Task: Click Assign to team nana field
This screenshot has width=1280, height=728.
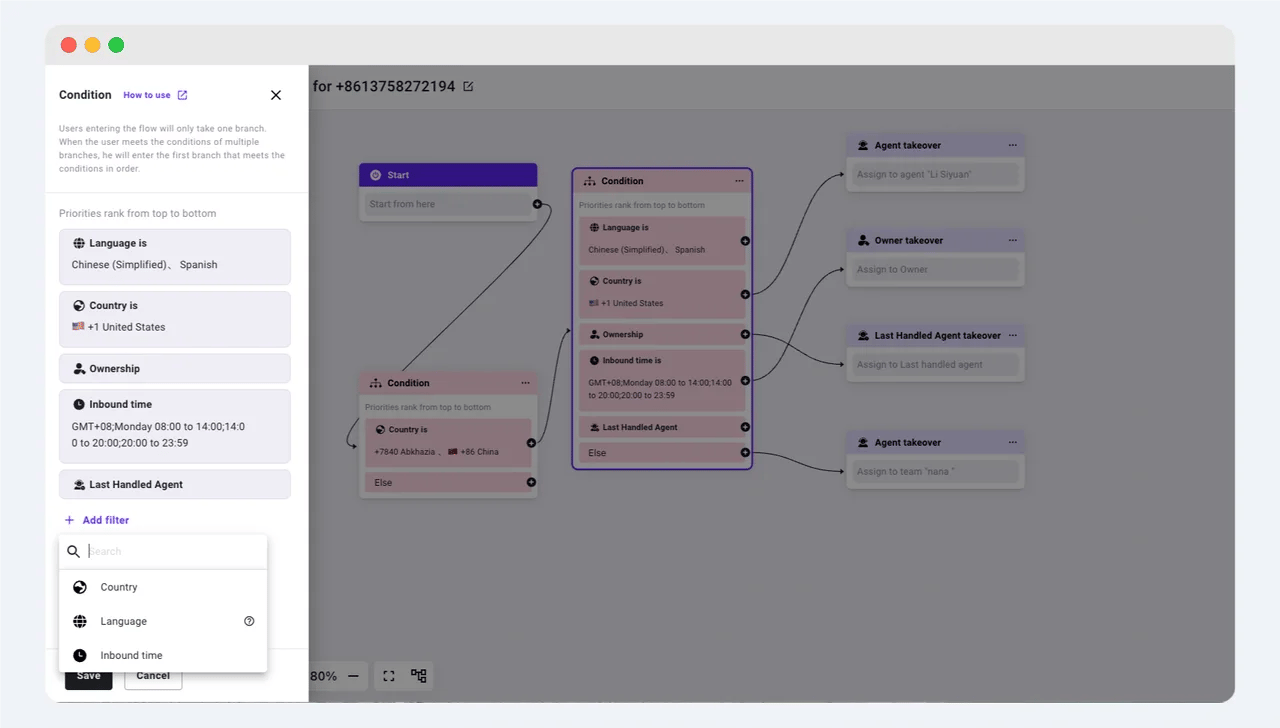Action: (x=935, y=471)
